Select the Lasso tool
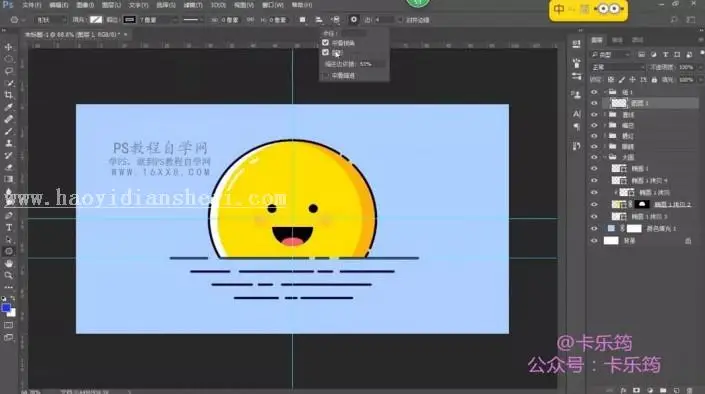This screenshot has height=394, width=705. [9, 71]
